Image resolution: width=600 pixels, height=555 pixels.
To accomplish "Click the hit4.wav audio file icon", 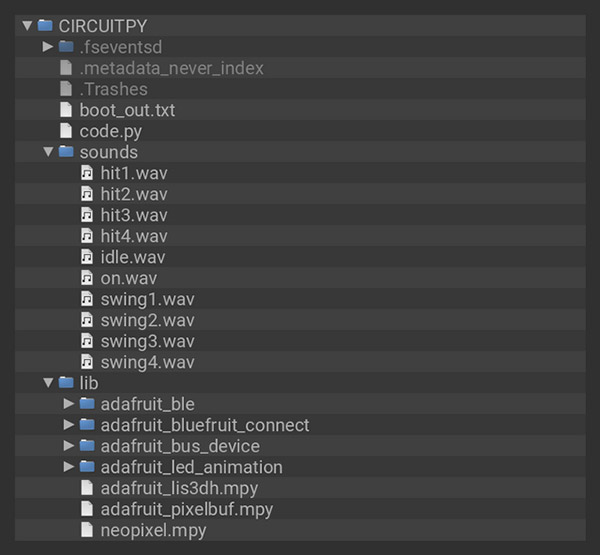I will [87, 236].
